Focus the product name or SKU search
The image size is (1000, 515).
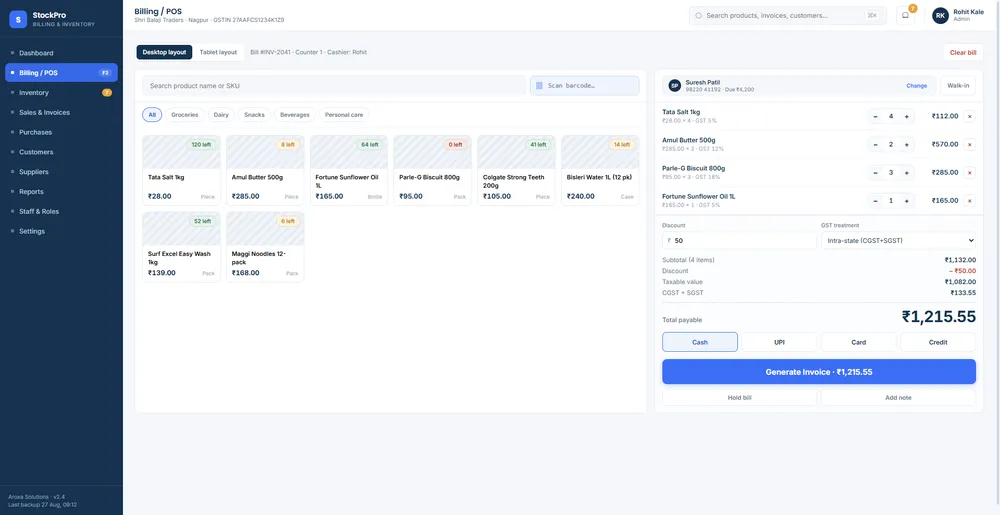(334, 85)
